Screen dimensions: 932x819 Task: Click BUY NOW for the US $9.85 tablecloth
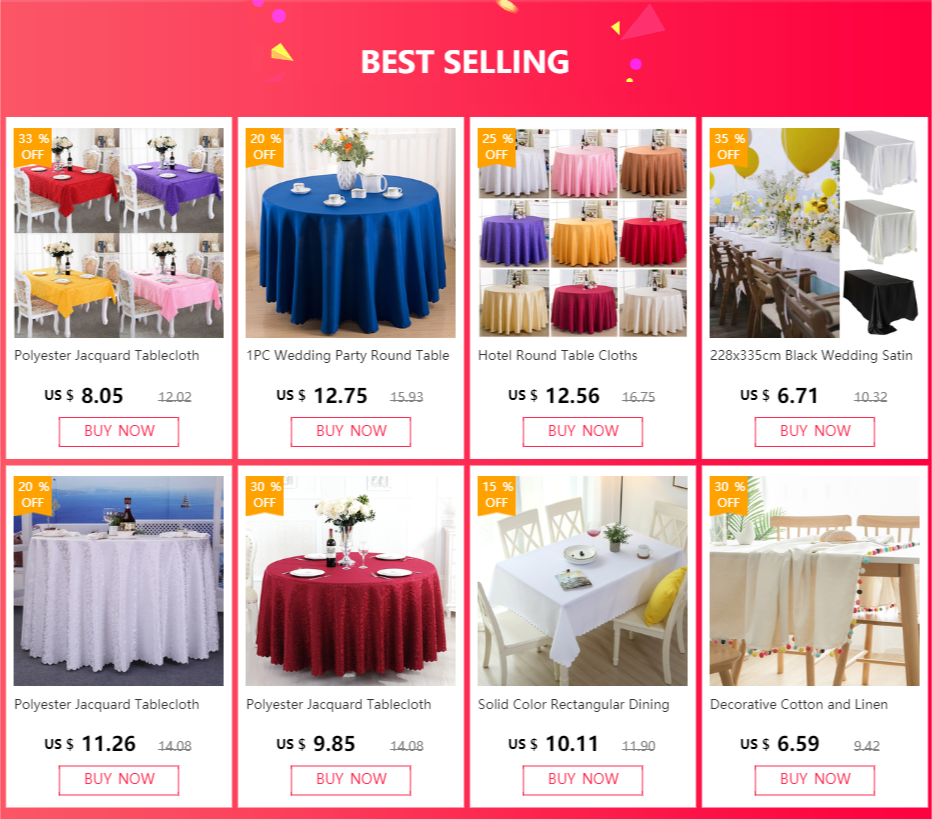tap(351, 780)
